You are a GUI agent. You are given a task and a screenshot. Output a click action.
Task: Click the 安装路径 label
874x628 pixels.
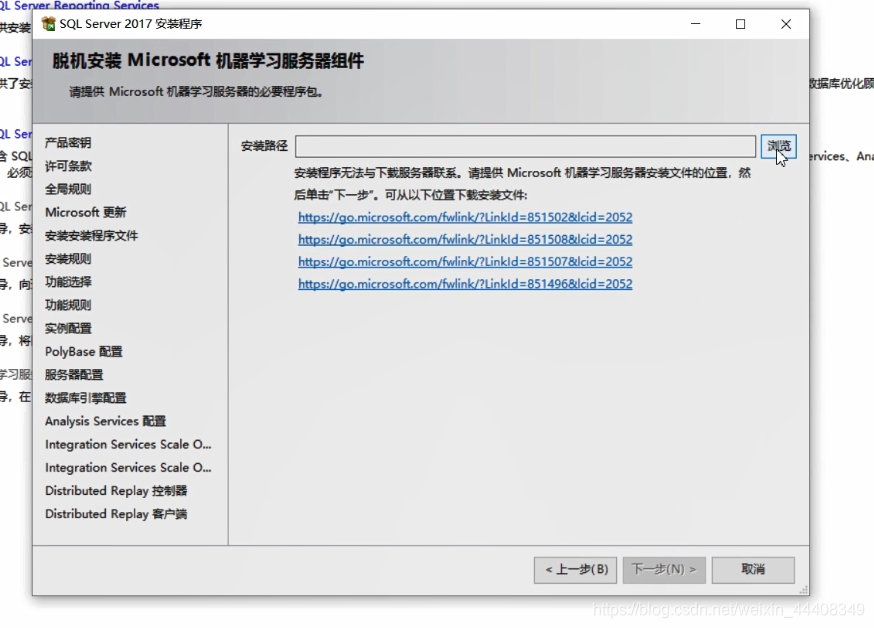tap(264, 146)
